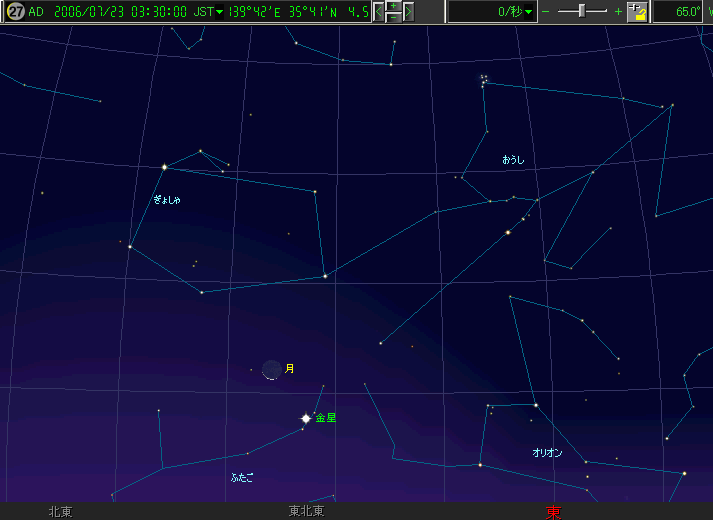Click the 北東 direction label
This screenshot has width=713, height=520.
pyautogui.click(x=60, y=511)
